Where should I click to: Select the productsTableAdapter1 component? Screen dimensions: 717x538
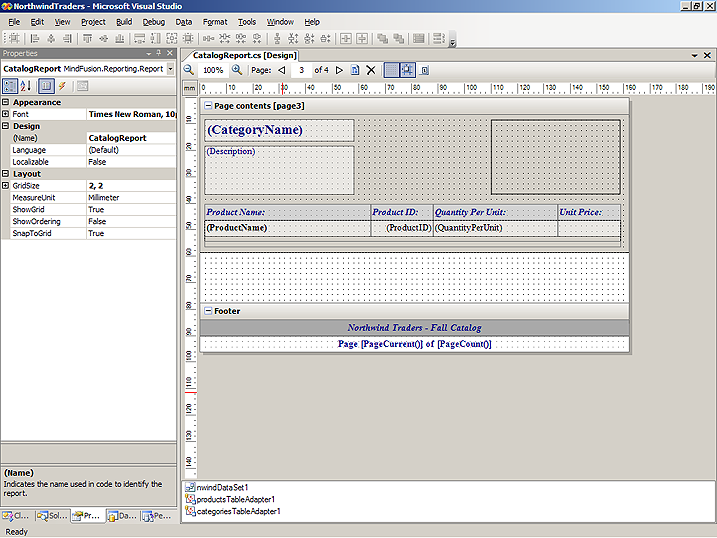click(230, 499)
